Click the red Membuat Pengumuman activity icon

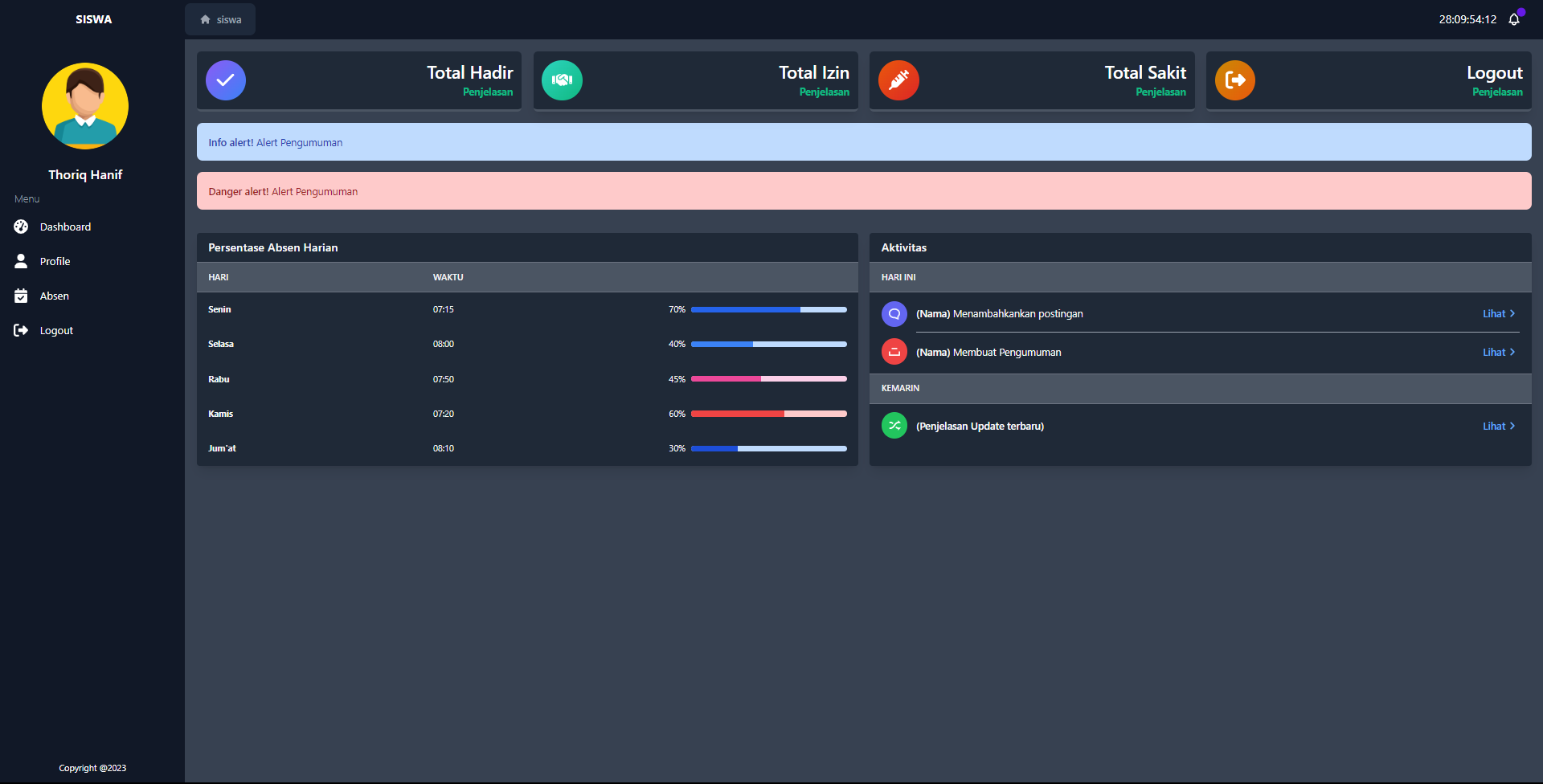click(x=894, y=352)
